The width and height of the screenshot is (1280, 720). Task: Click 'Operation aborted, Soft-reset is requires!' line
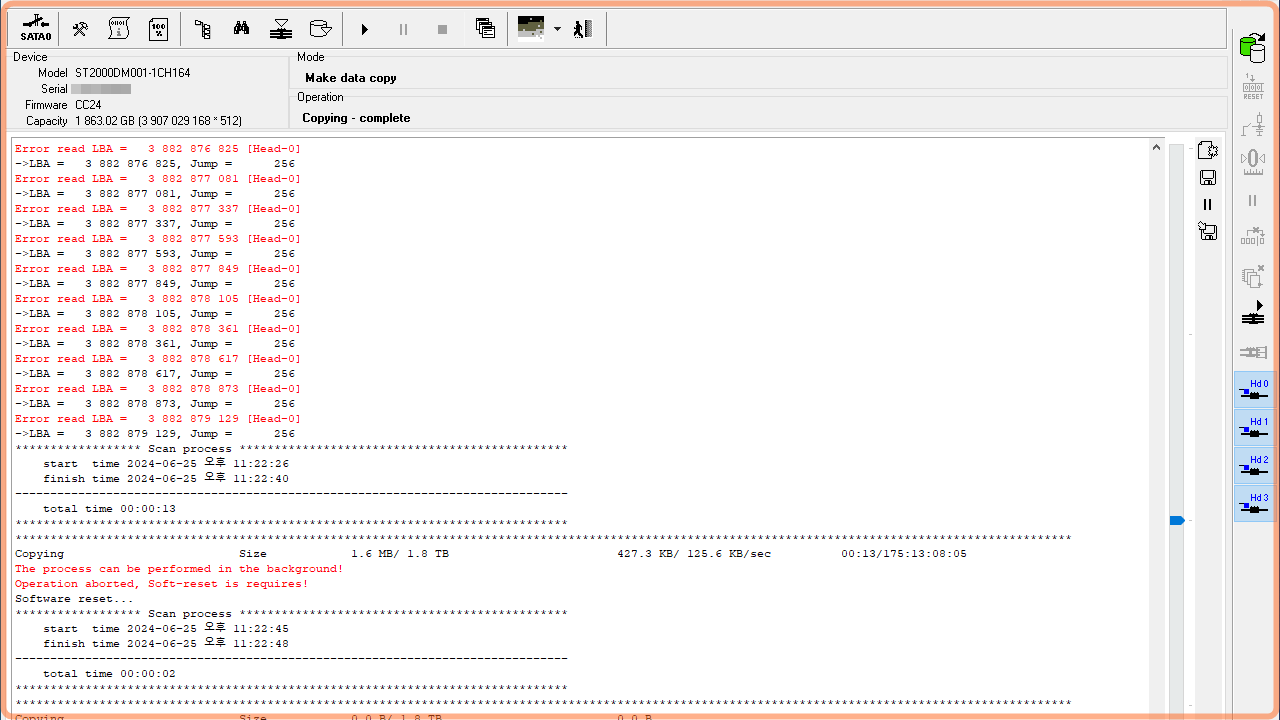(161, 584)
